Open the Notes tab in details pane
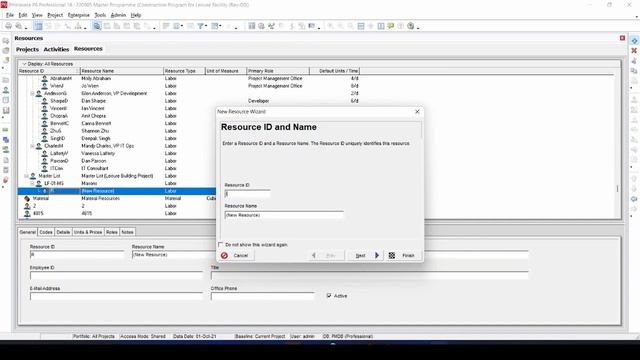 click(x=127, y=232)
